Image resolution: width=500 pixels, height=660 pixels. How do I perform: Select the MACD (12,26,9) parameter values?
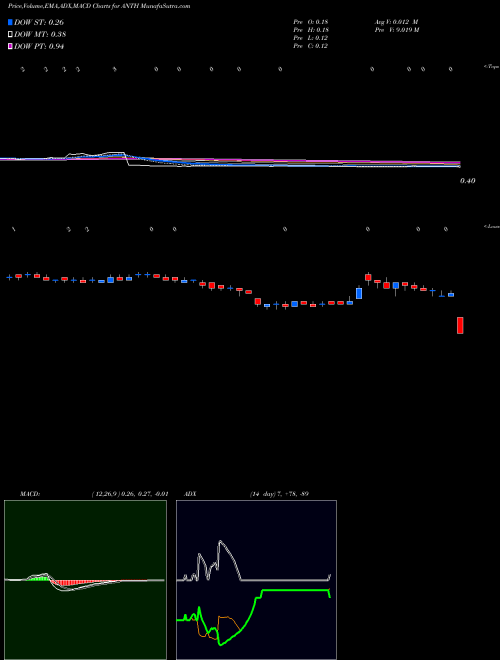click(130, 494)
